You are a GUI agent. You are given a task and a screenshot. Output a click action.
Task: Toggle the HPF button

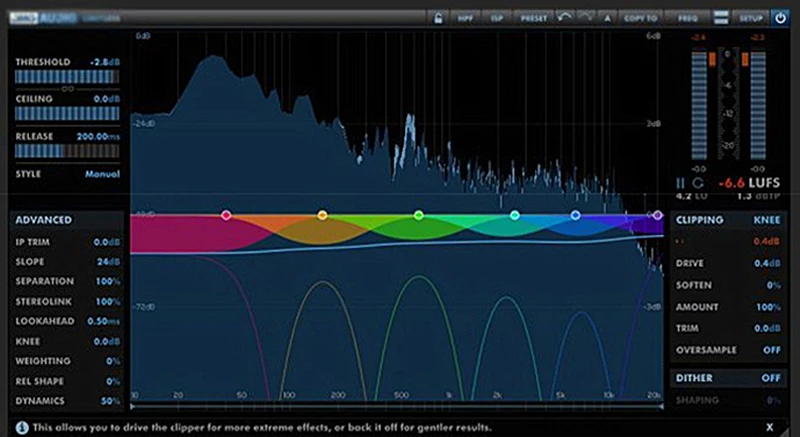point(465,18)
